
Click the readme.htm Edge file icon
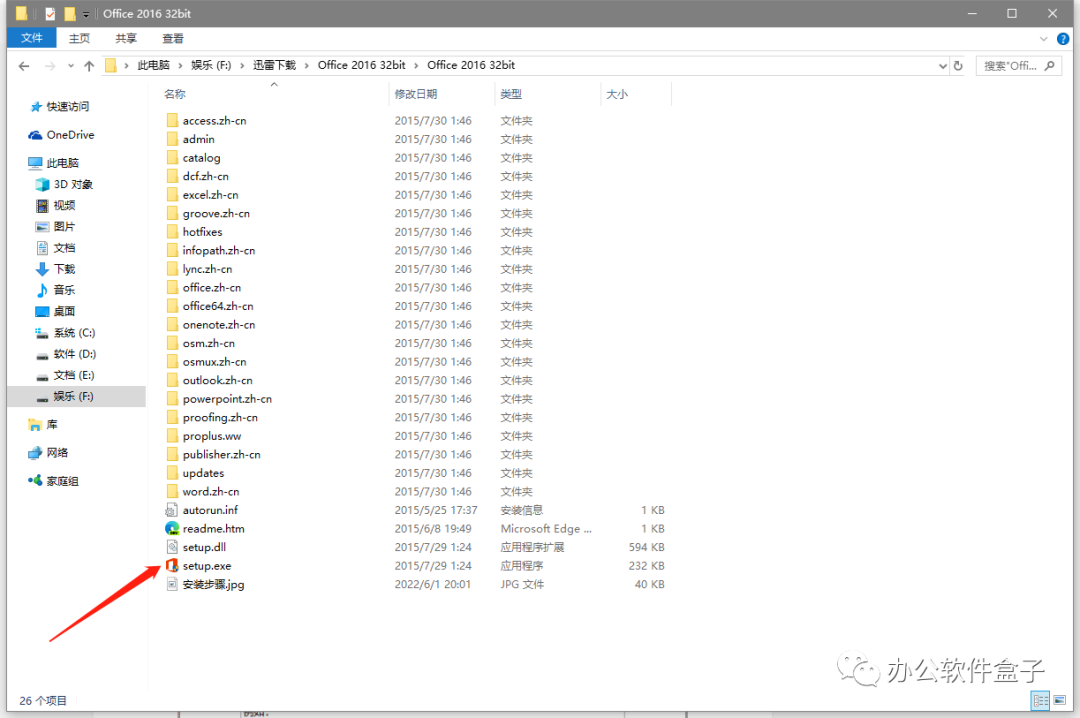click(172, 529)
